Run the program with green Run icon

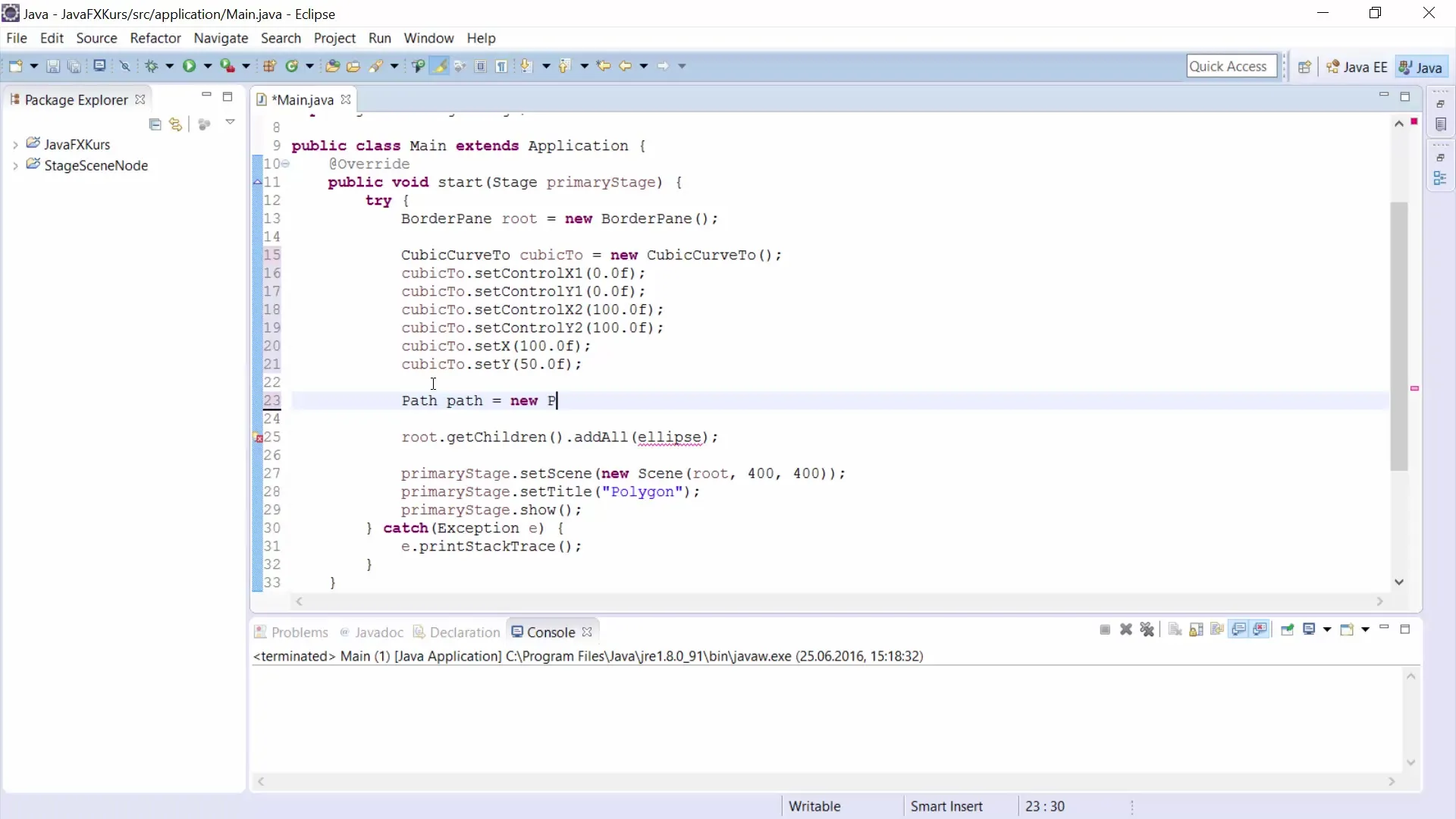[x=189, y=66]
